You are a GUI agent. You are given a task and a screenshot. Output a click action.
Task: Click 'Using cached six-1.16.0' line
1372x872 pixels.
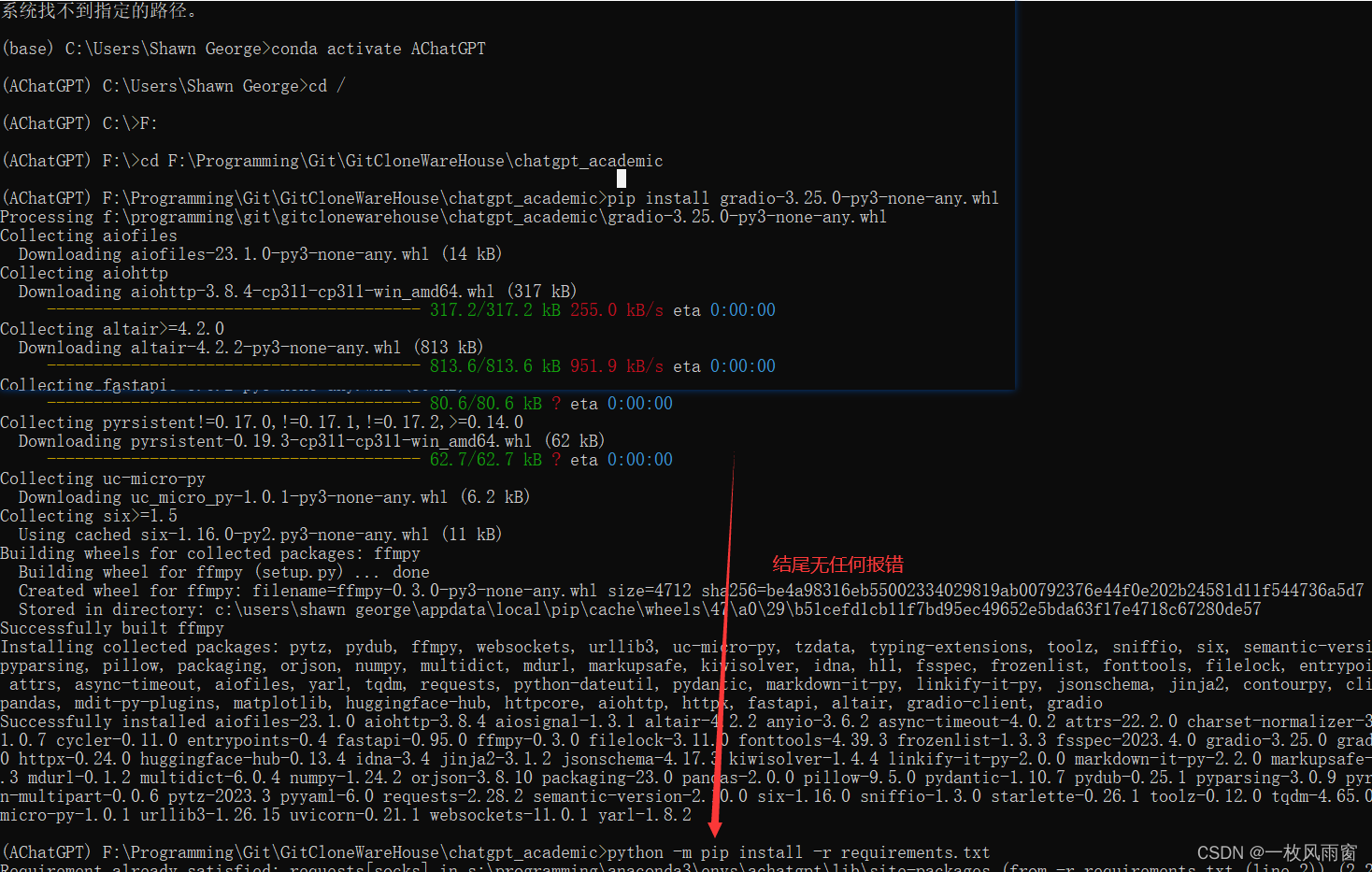261,535
